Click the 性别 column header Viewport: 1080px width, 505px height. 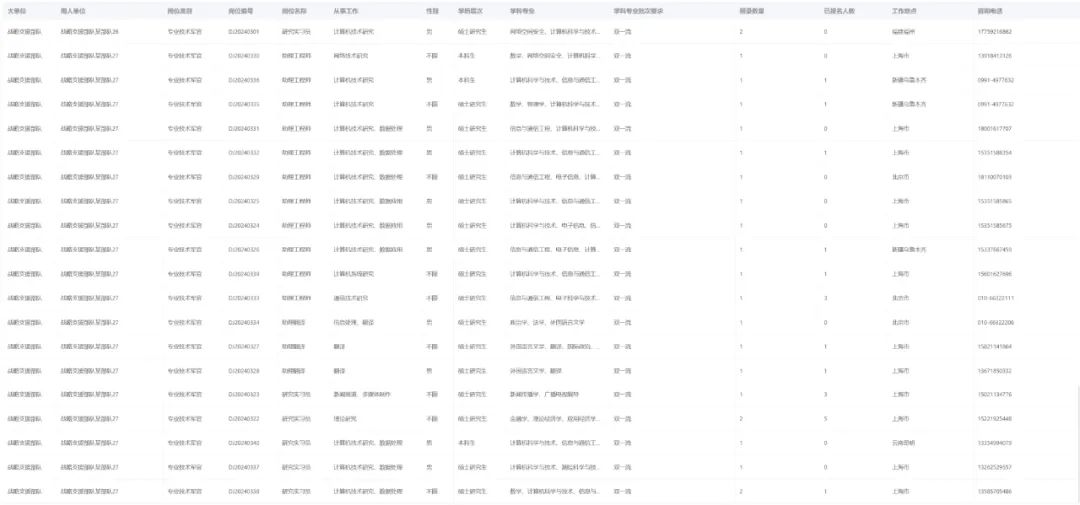431,8
